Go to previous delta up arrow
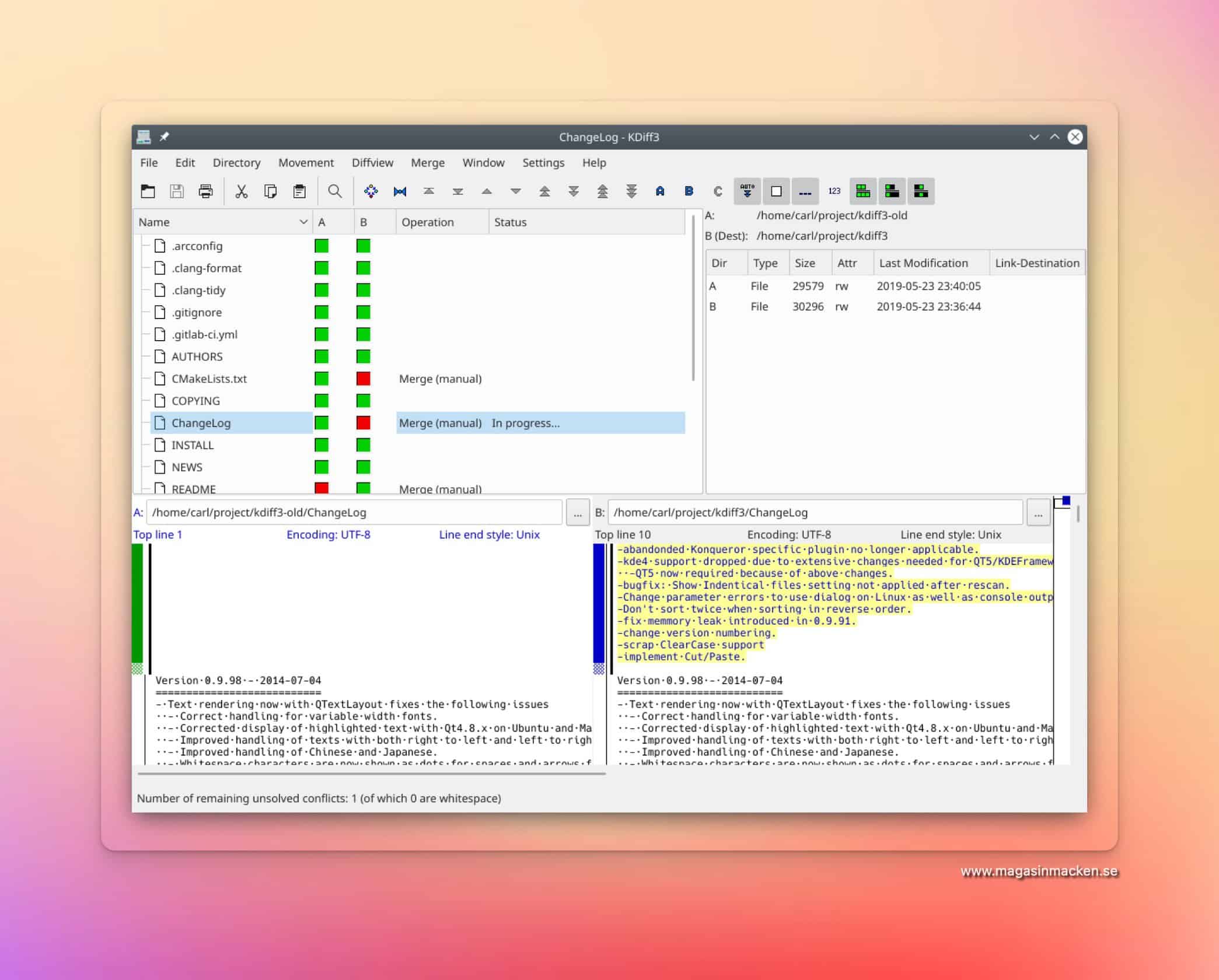 click(487, 191)
